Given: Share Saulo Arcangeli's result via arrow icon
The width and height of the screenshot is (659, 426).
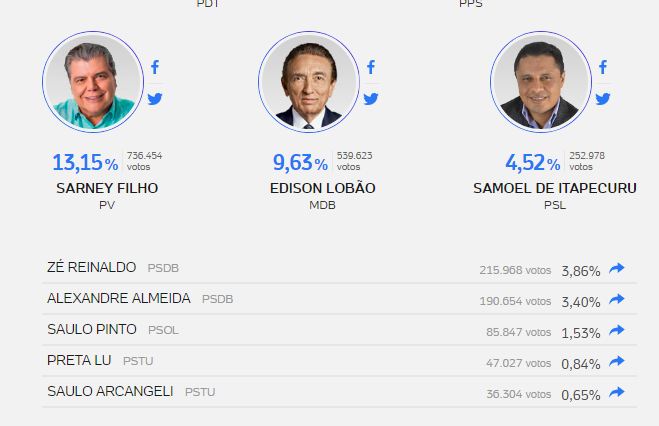Looking at the screenshot, I should coord(617,392).
